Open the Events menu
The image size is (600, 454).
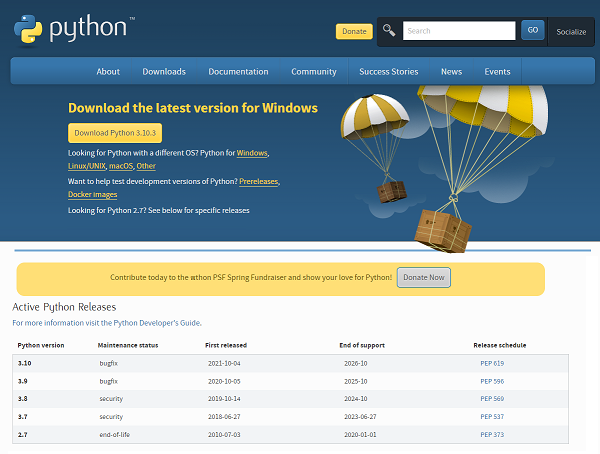point(497,72)
